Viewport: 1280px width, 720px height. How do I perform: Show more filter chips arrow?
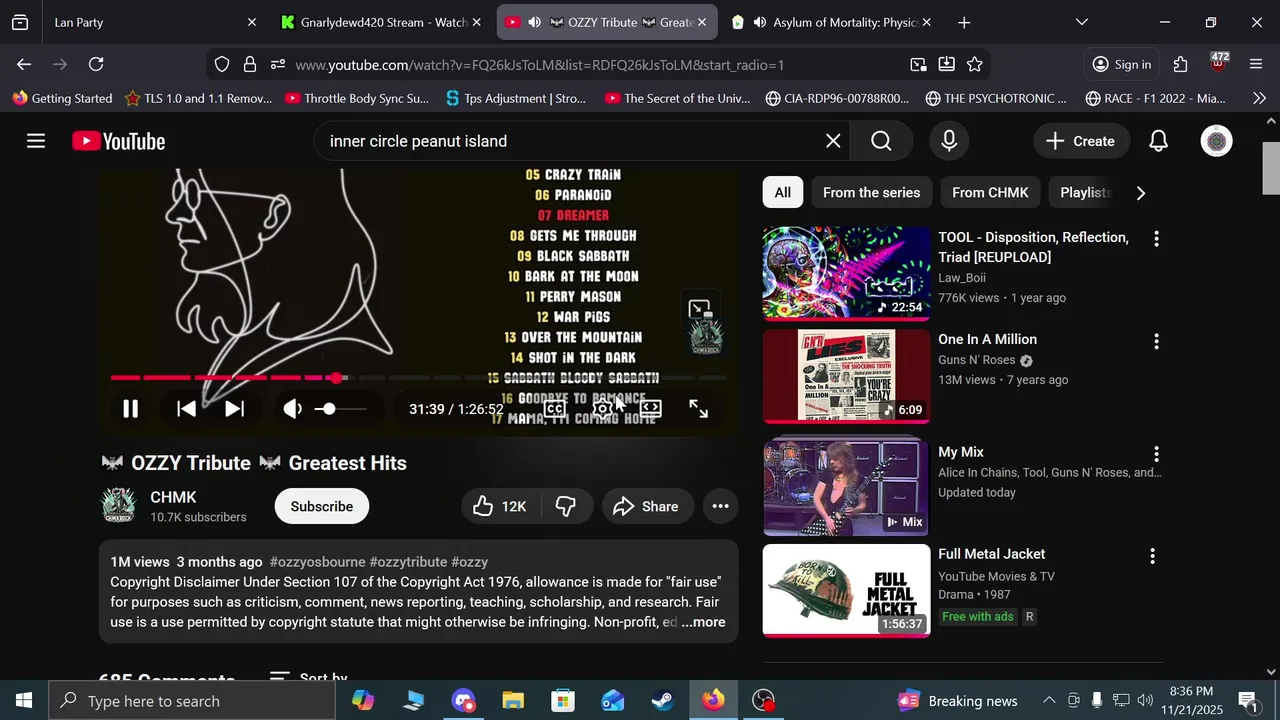[1141, 193]
